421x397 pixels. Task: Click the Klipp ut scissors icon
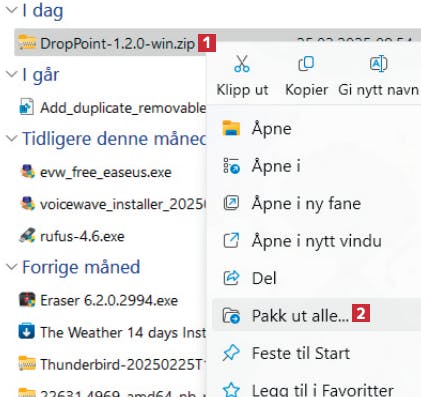click(242, 64)
